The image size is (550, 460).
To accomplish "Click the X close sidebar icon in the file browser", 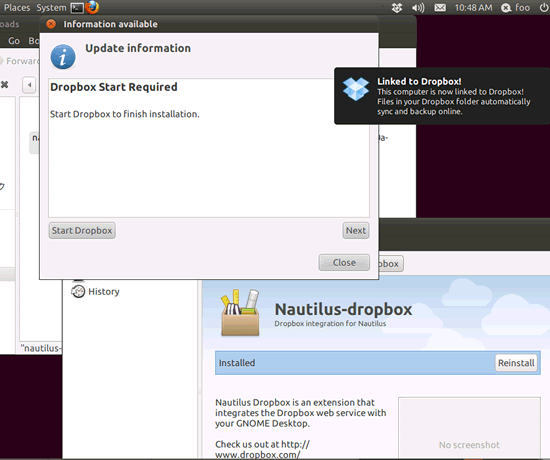I will tap(4, 85).
